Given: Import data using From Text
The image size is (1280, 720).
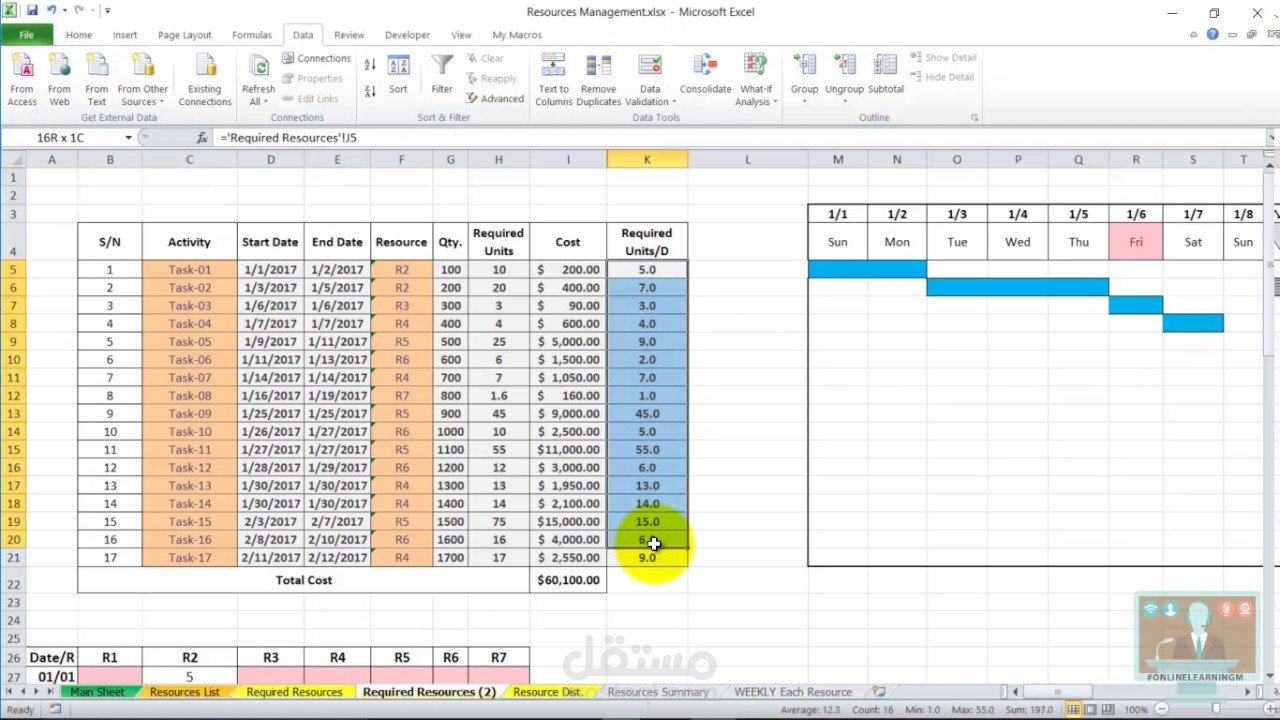Looking at the screenshot, I should click(x=96, y=80).
